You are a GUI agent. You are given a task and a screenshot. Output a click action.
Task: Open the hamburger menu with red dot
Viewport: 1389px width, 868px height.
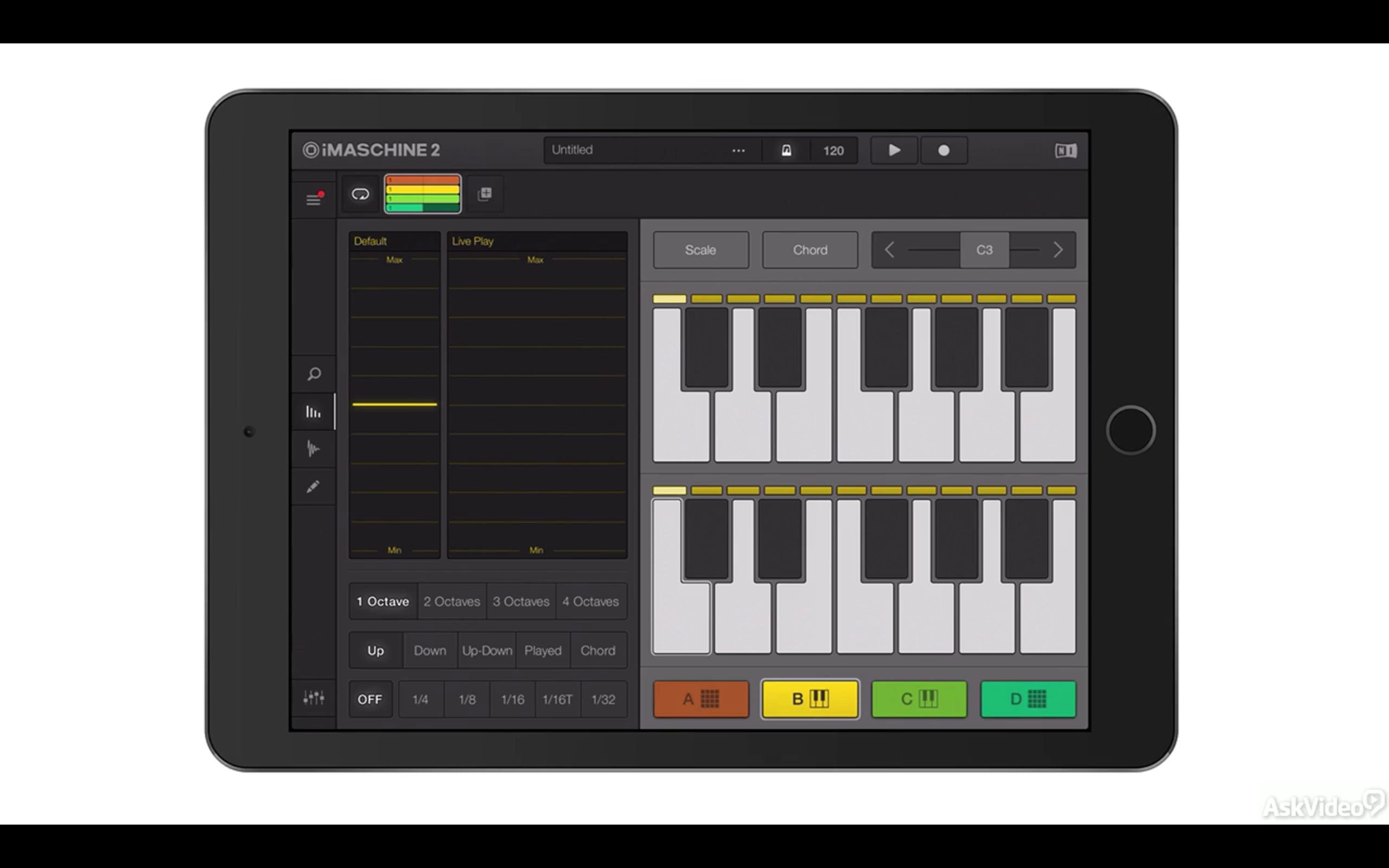pyautogui.click(x=314, y=199)
